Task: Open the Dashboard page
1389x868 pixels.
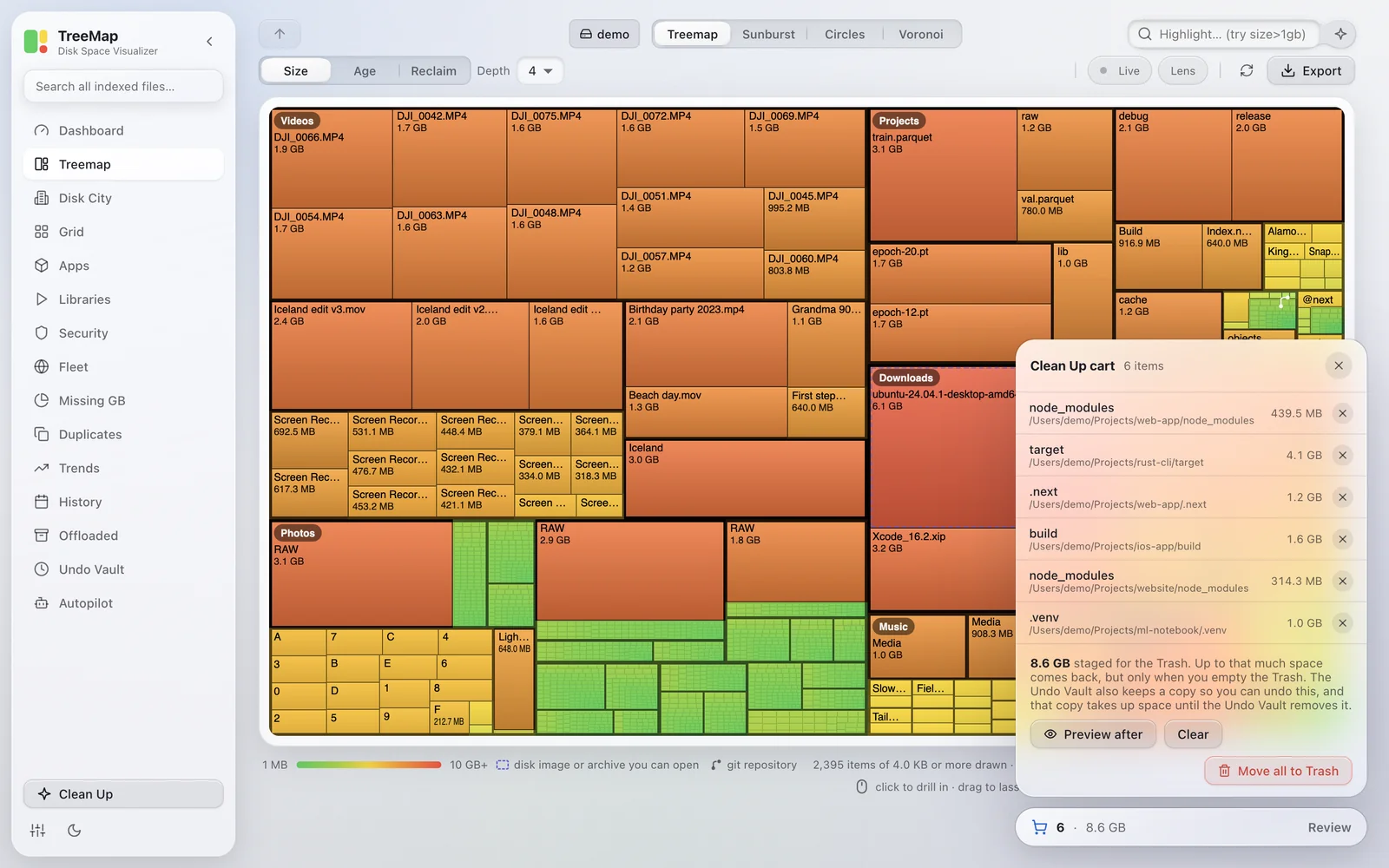Action: tap(123, 130)
